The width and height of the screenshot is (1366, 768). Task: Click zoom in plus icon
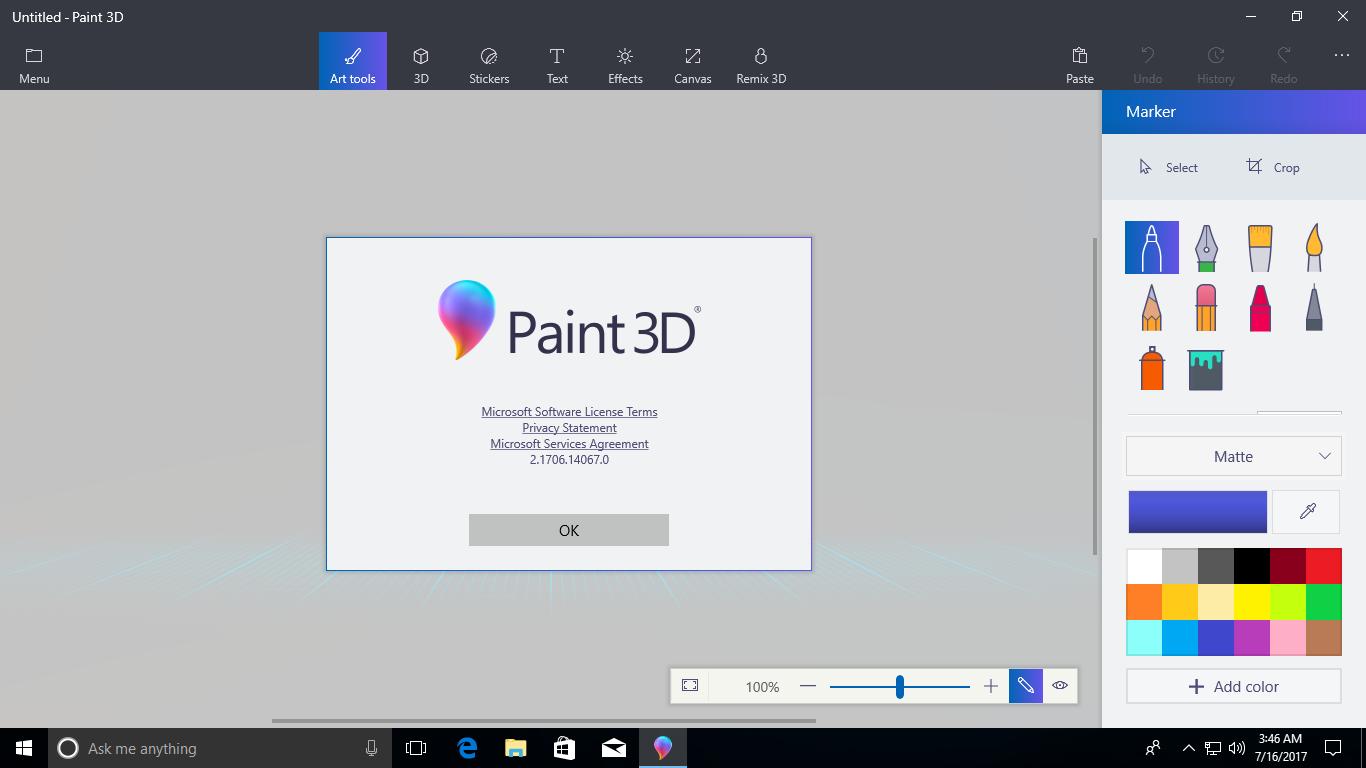point(991,686)
